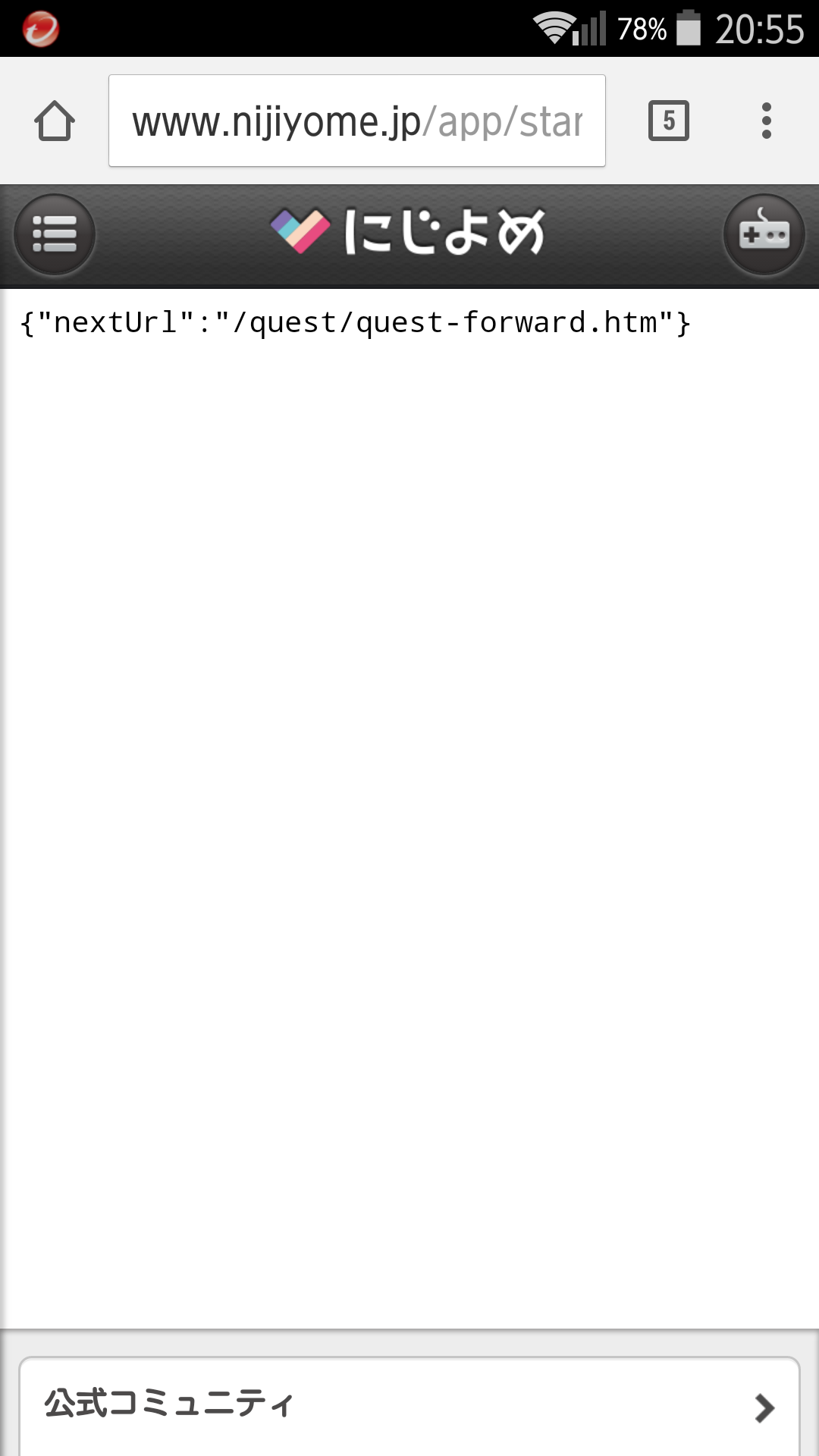Tap the cellular signal strength icon
The image size is (819, 1456).
tap(590, 29)
